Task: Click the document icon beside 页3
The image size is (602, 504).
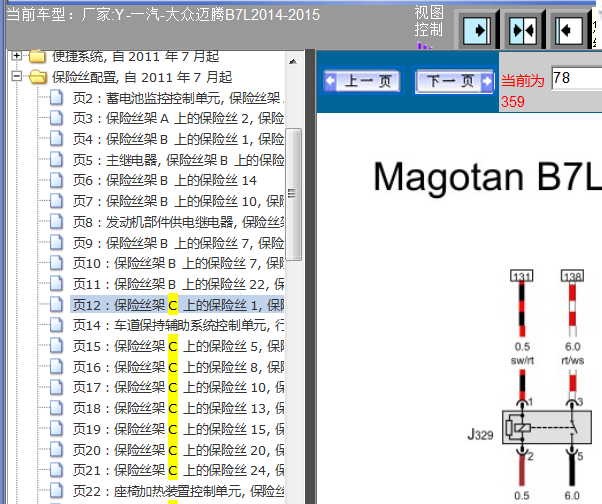Action: [56, 118]
